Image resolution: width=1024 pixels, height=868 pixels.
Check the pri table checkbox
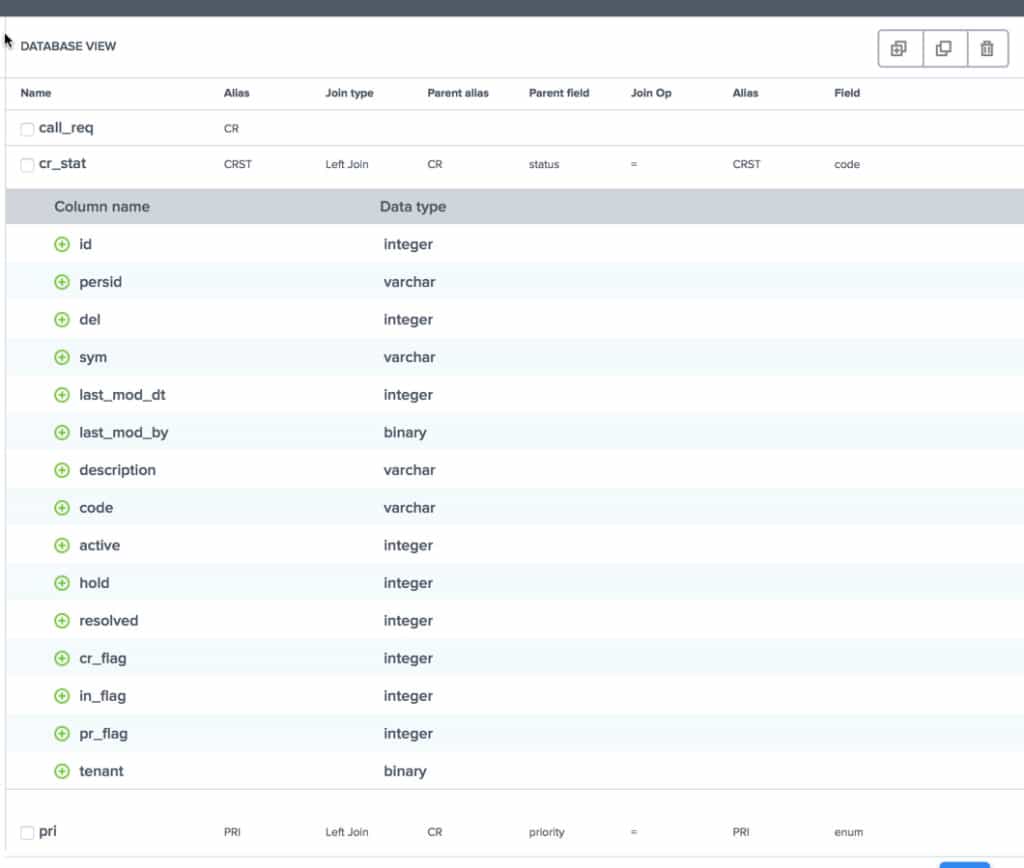(26, 831)
